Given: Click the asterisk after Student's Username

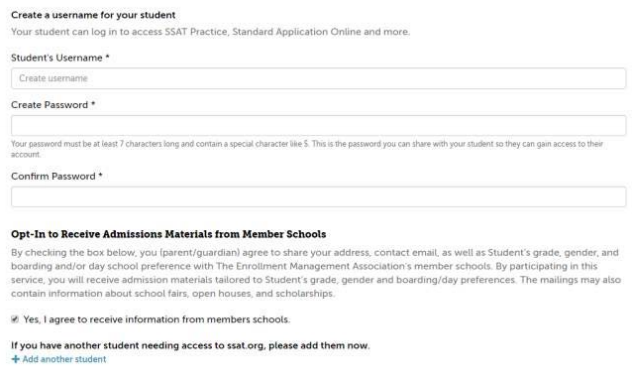Looking at the screenshot, I should tap(107, 57).
